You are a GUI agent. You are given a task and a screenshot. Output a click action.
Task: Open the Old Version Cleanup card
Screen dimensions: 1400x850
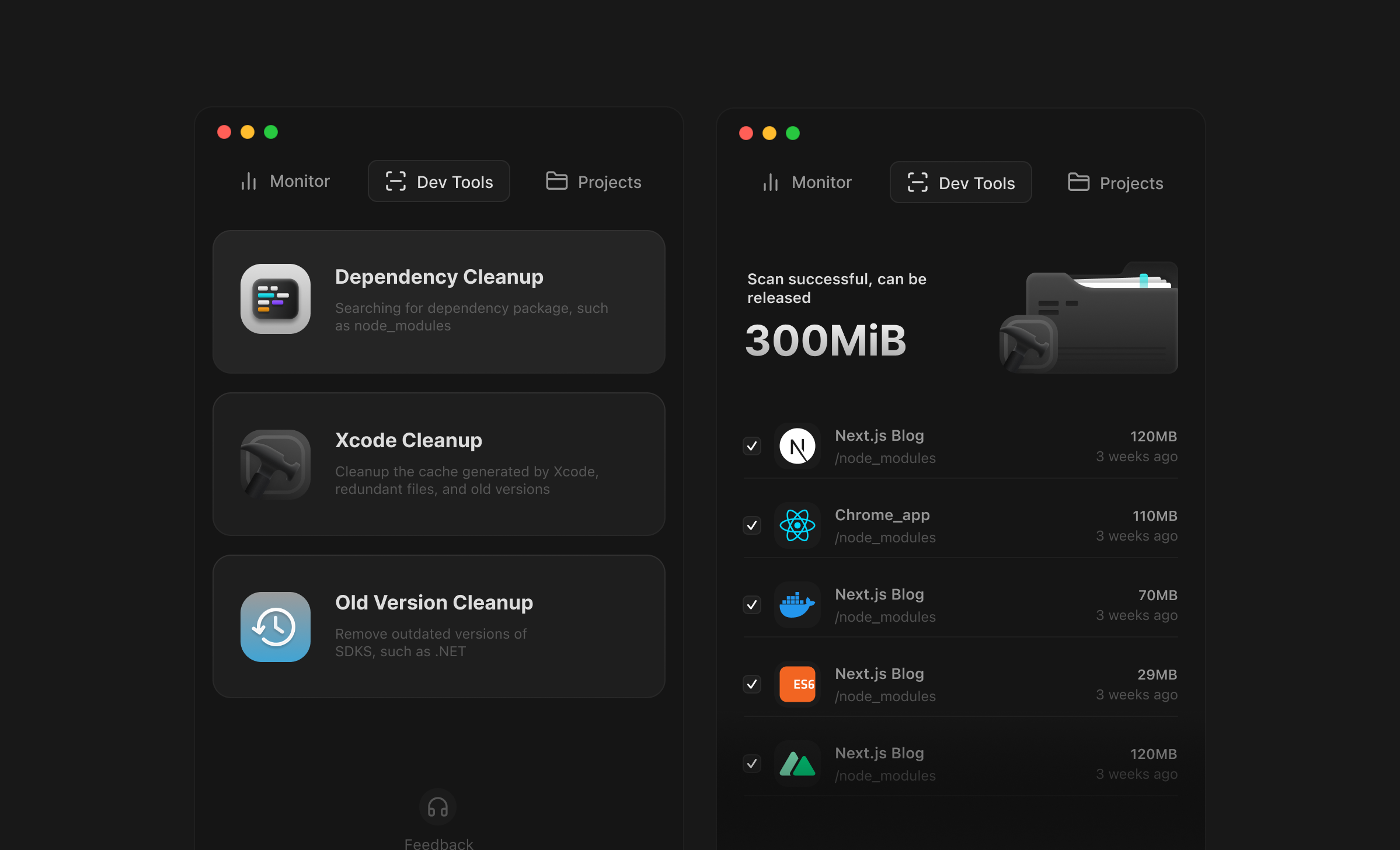pos(438,626)
